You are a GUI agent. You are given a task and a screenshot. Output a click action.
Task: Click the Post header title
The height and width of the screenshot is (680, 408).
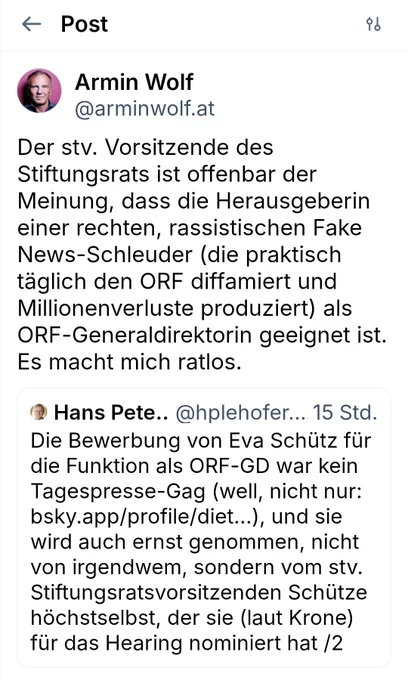(x=84, y=24)
